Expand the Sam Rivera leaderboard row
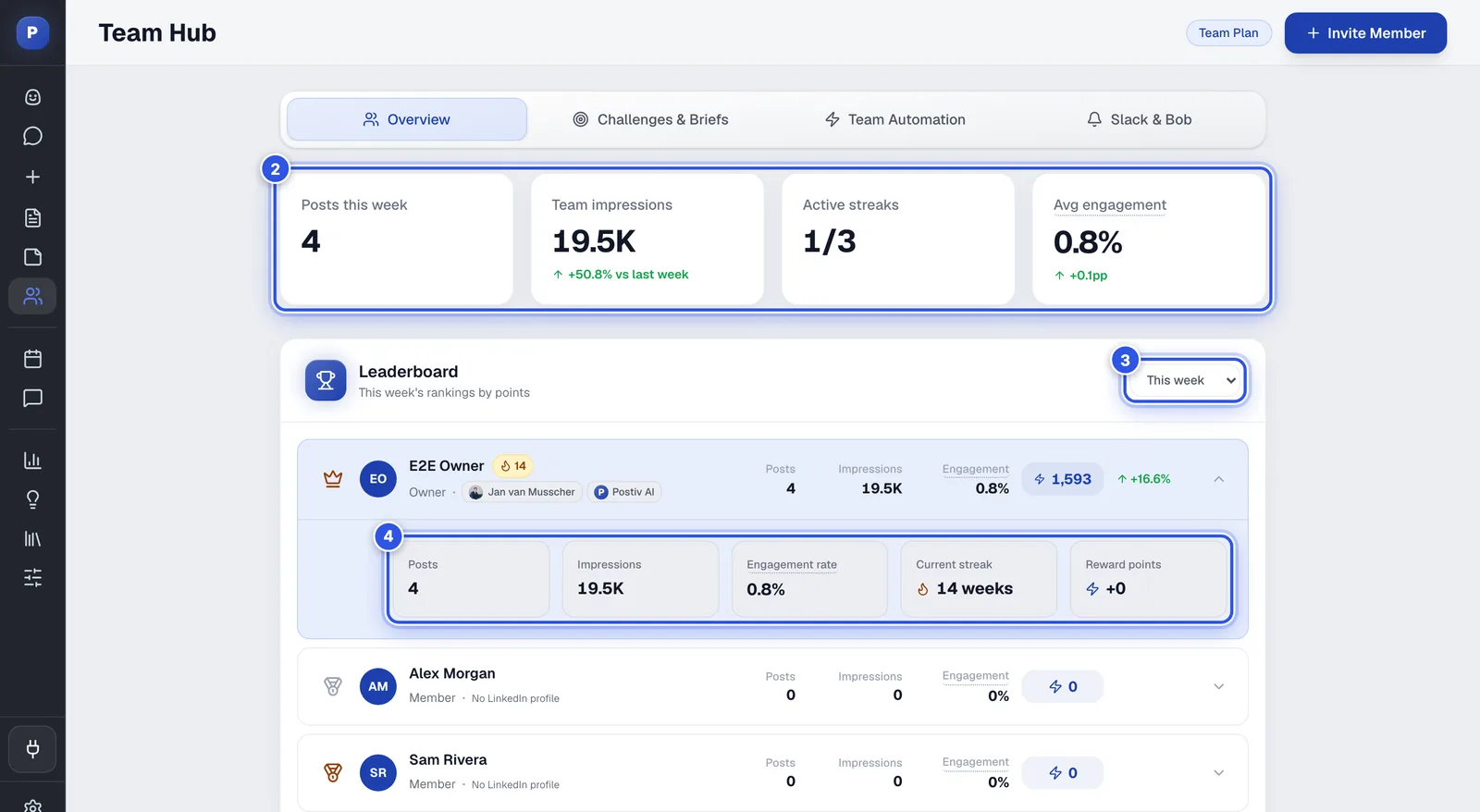This screenshot has width=1480, height=812. click(1218, 772)
